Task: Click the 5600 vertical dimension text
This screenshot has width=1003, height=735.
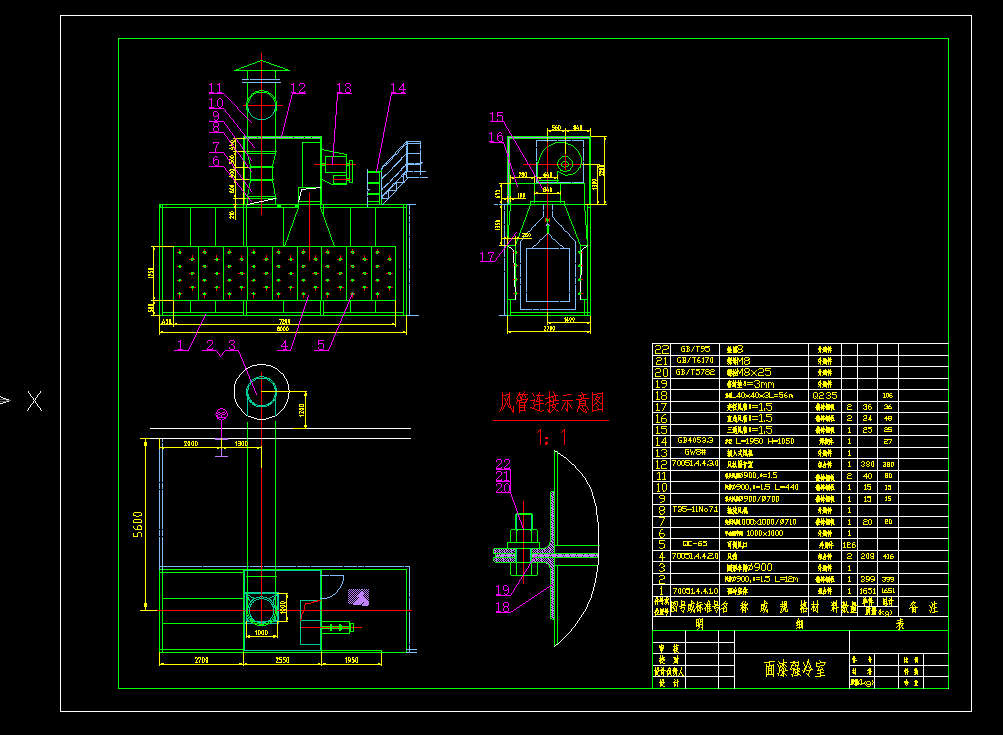Action: click(x=138, y=524)
